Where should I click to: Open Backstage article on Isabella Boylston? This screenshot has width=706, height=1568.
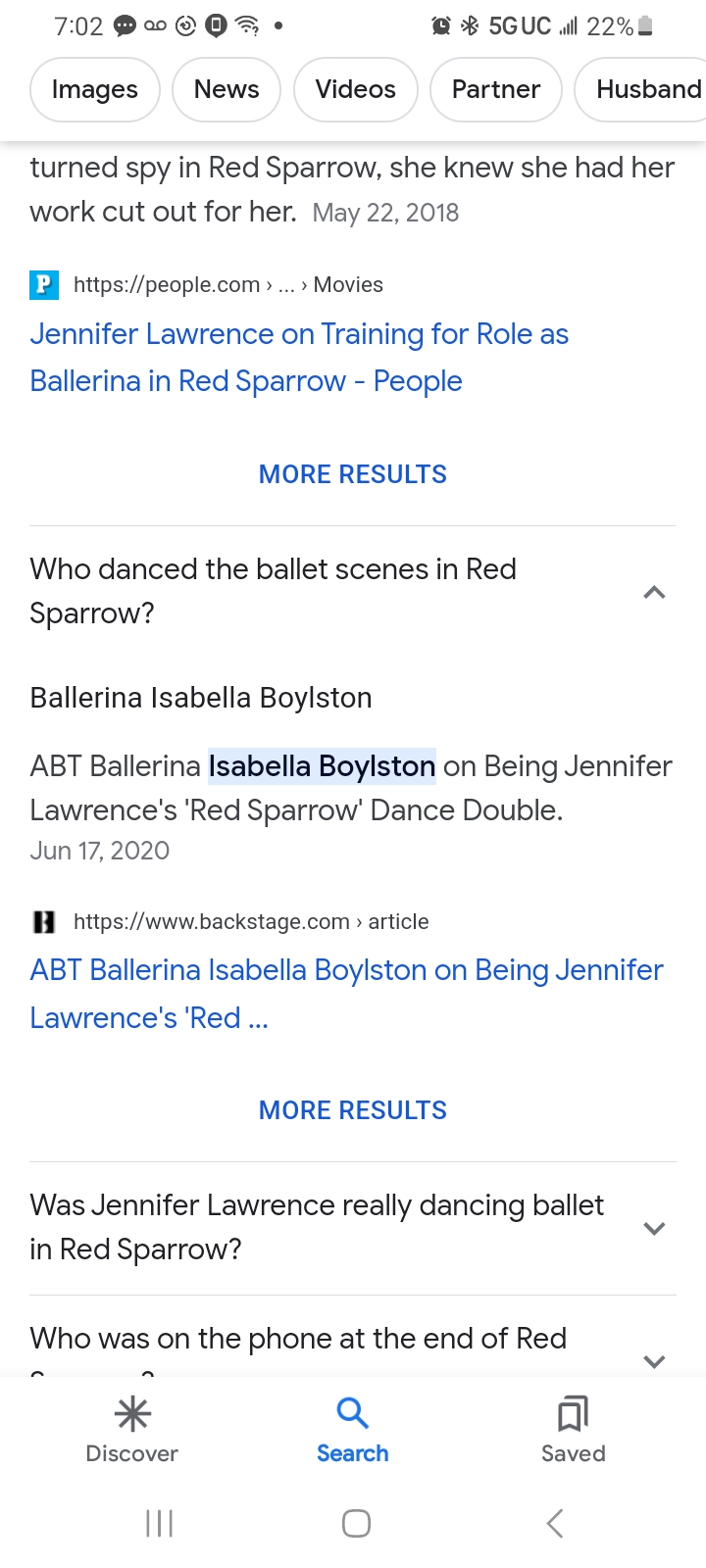tap(346, 994)
